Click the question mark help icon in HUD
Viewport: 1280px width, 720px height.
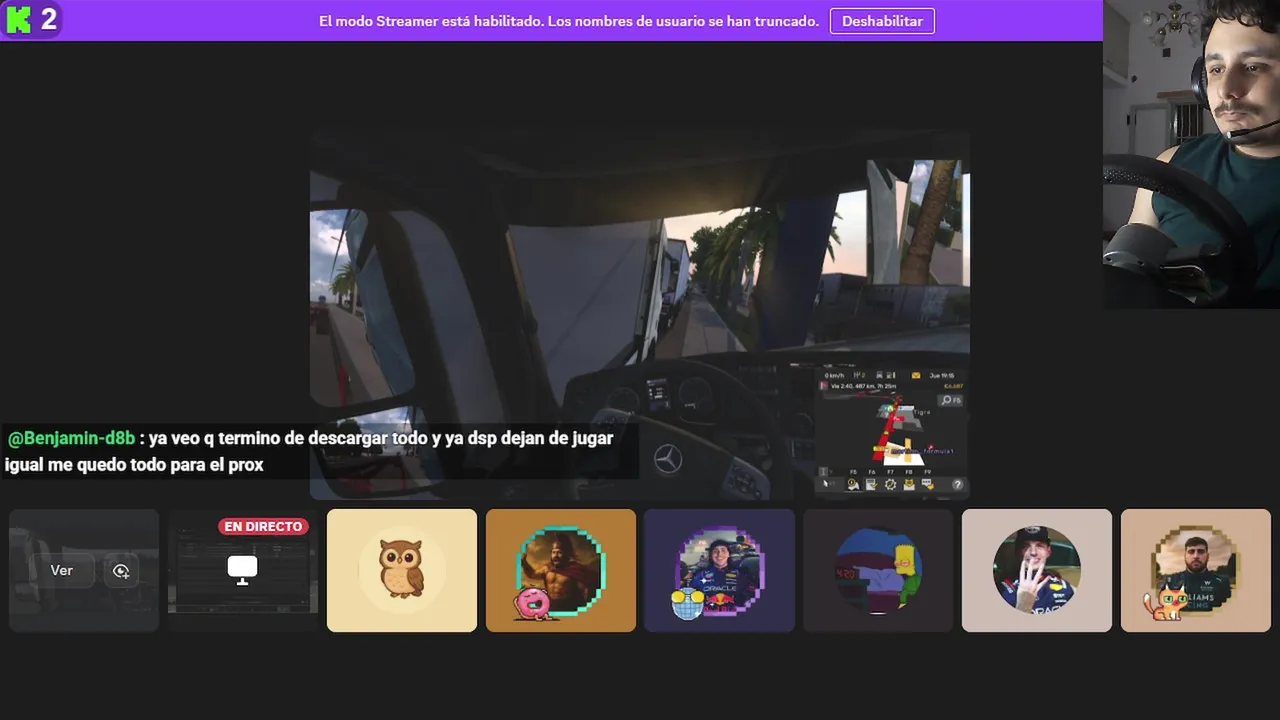[958, 484]
